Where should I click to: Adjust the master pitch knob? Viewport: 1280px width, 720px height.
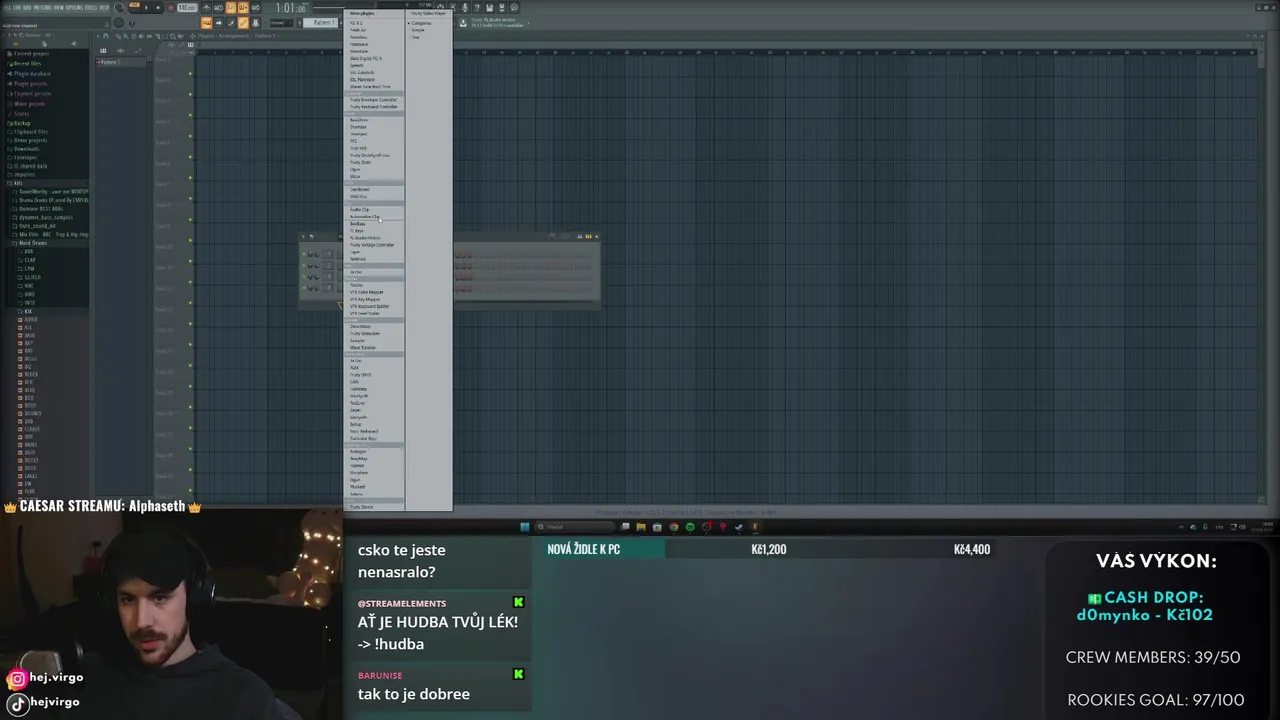[x=118, y=22]
